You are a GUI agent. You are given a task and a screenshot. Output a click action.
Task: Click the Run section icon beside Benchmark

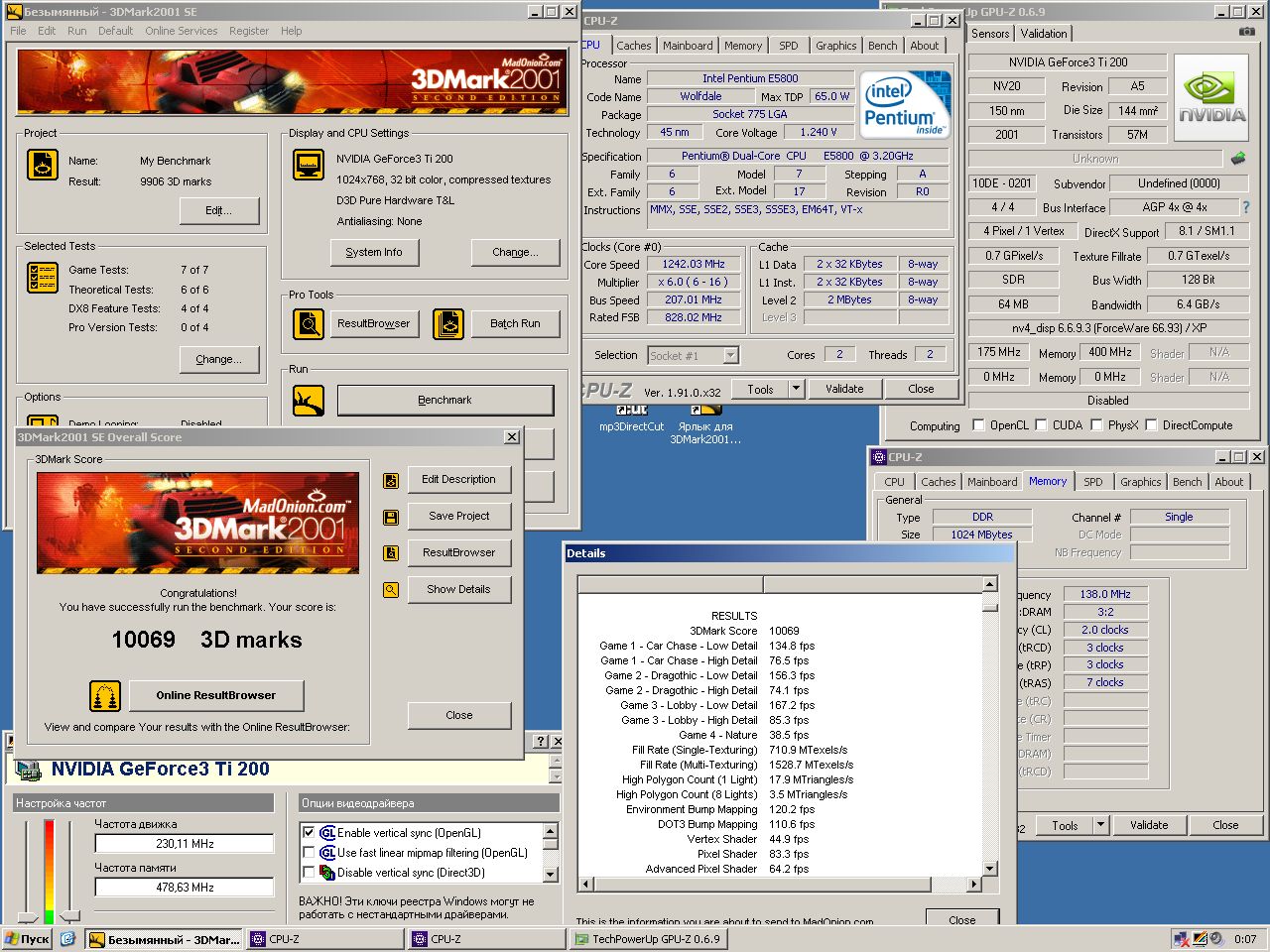click(x=309, y=400)
